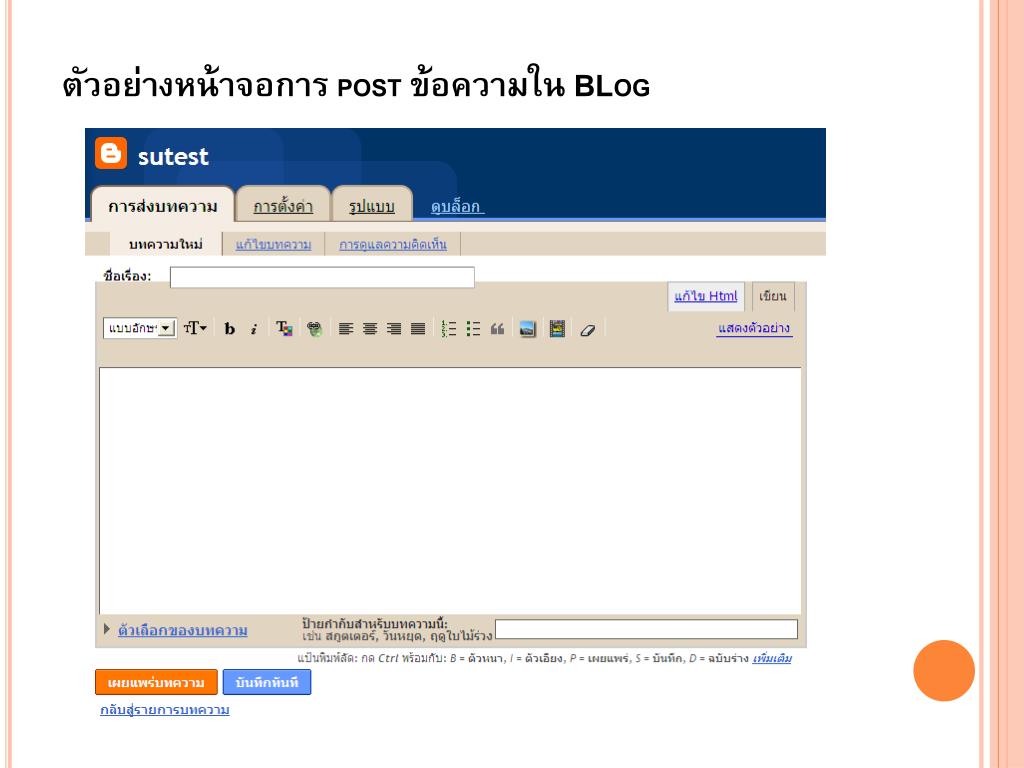Screen dimensions: 1024x768
Task: Click inside the post body text area
Action: 450,490
